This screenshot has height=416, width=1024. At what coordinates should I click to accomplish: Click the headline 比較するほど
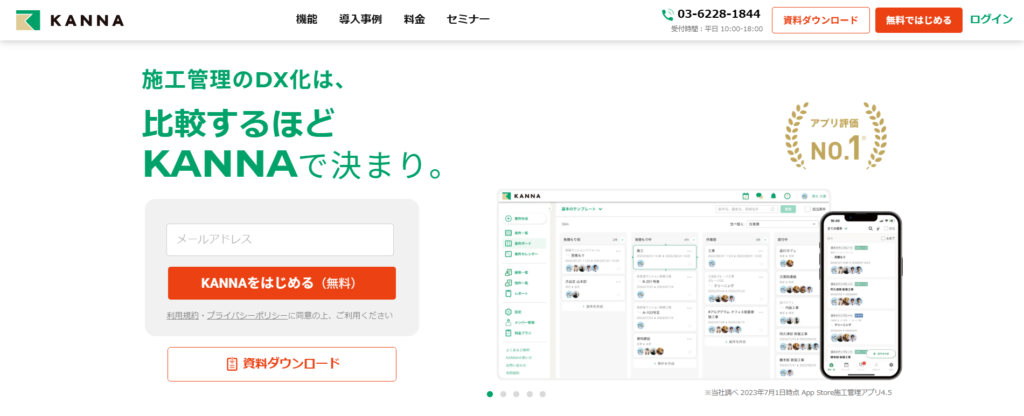tap(238, 123)
